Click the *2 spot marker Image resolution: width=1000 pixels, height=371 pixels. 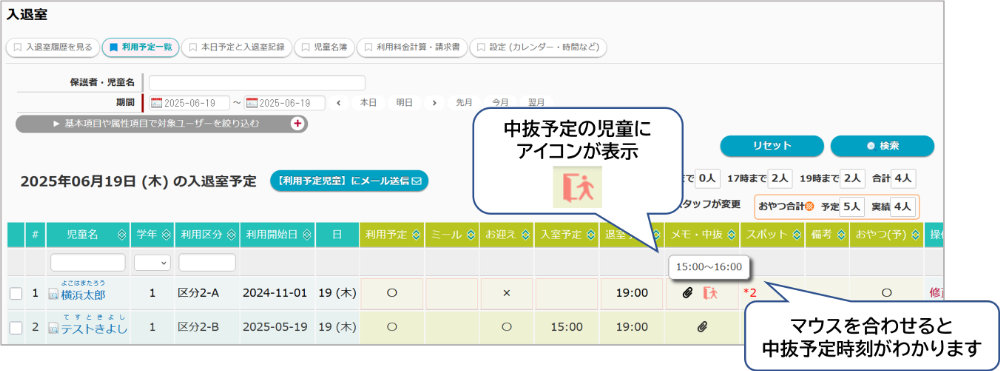(x=749, y=293)
